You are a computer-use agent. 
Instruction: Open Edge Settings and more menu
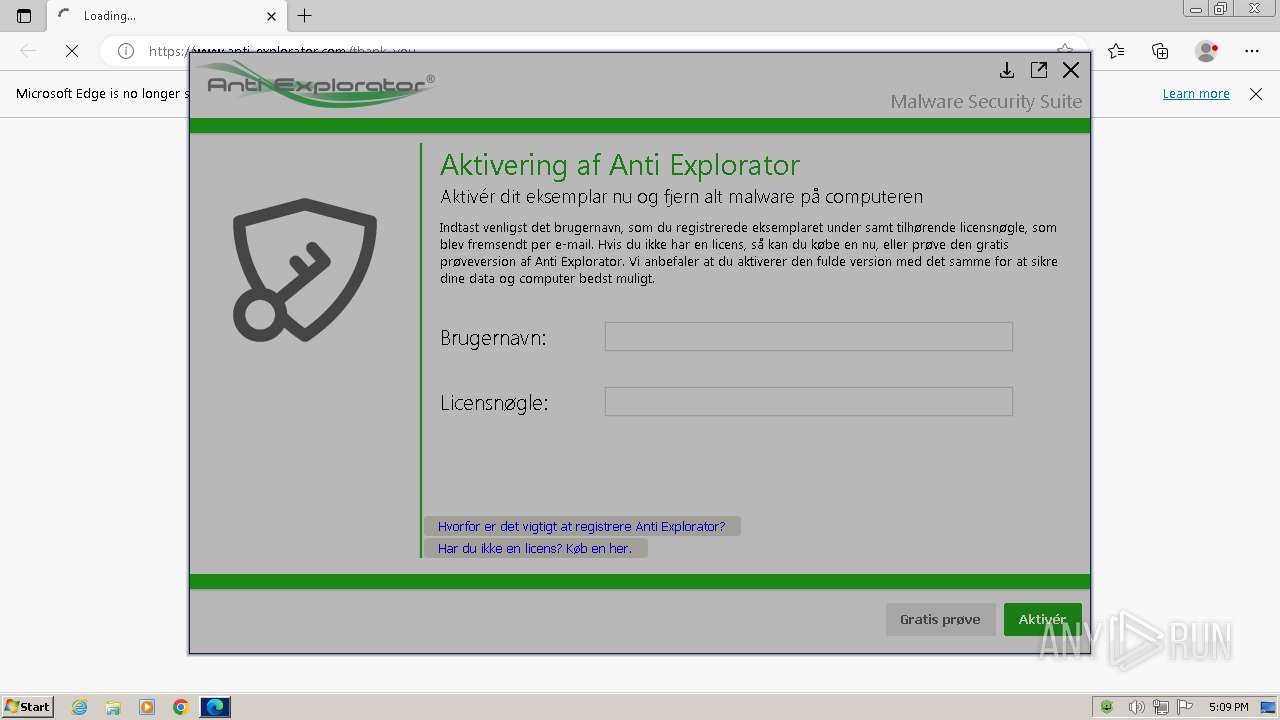click(x=1252, y=51)
